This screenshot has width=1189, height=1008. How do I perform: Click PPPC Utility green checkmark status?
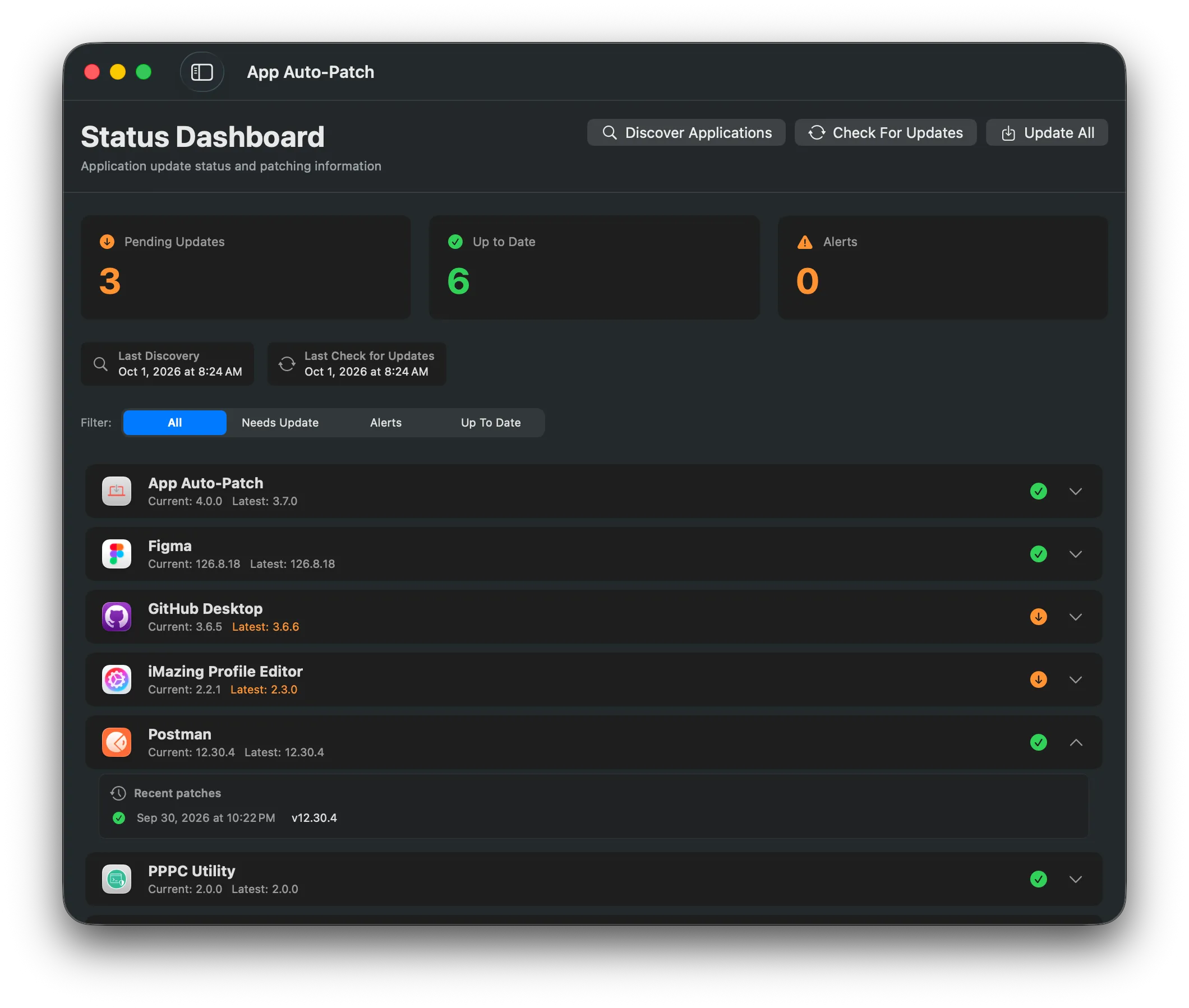click(1039, 879)
